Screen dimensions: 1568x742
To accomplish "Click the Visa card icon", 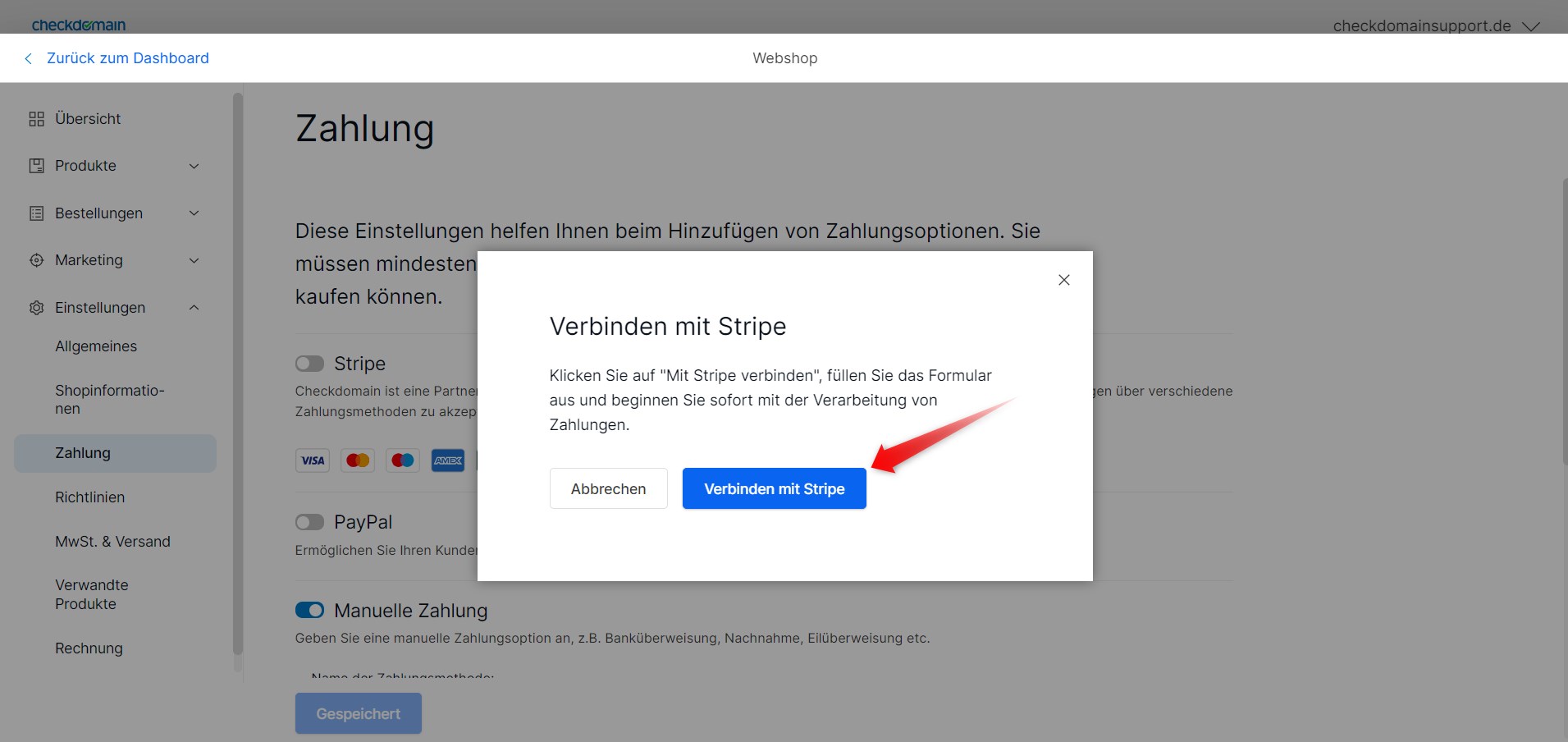I will point(312,460).
